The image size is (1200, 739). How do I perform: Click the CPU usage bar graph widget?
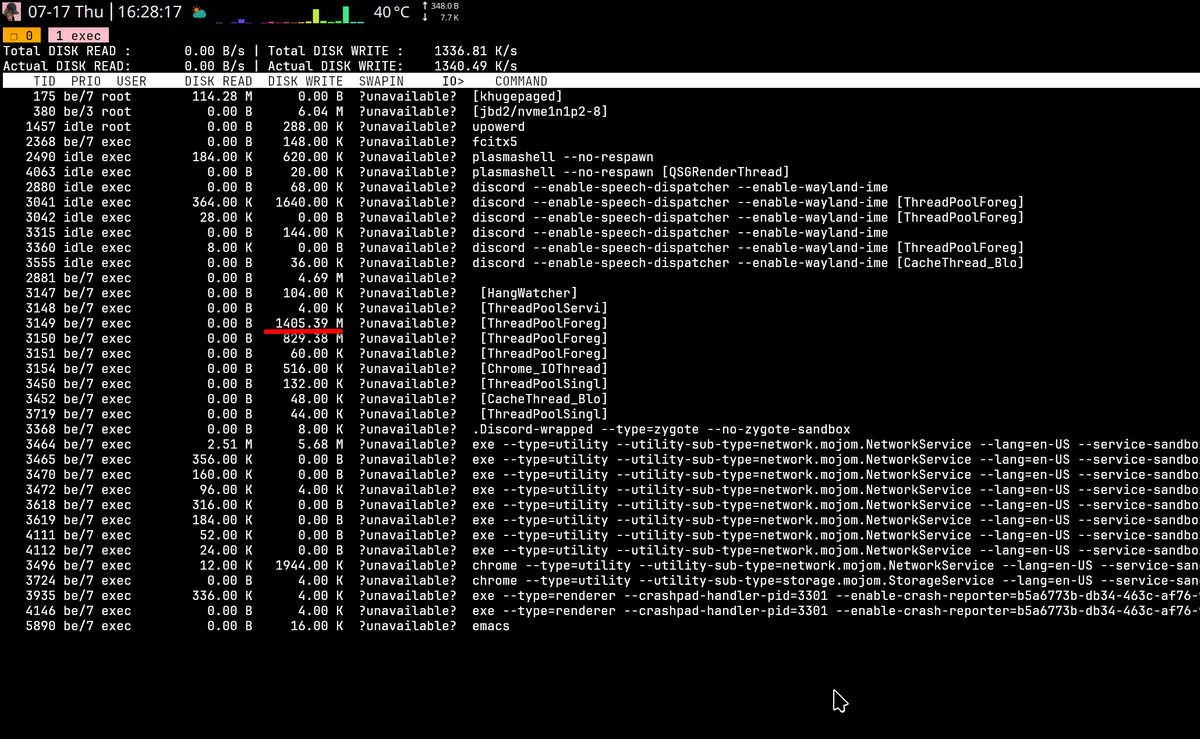(x=289, y=15)
